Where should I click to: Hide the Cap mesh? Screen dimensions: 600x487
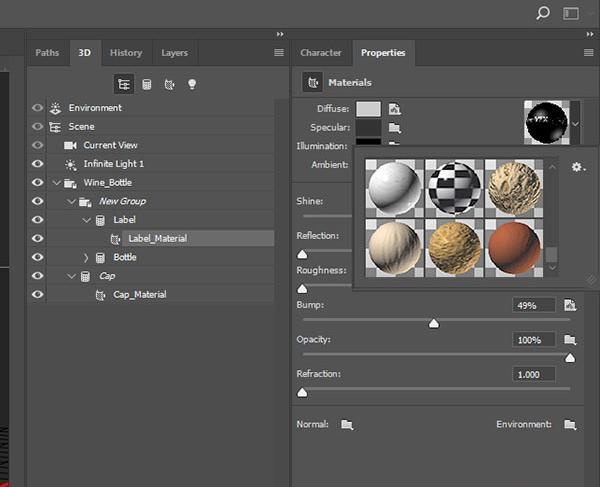(x=38, y=276)
